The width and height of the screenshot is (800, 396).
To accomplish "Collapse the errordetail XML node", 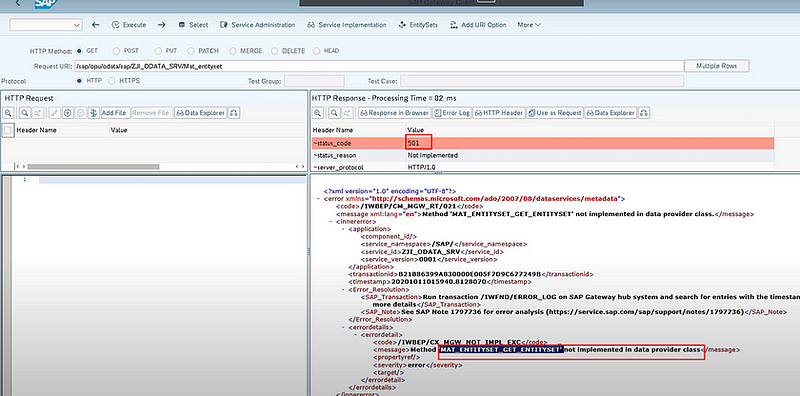I will 355,334.
